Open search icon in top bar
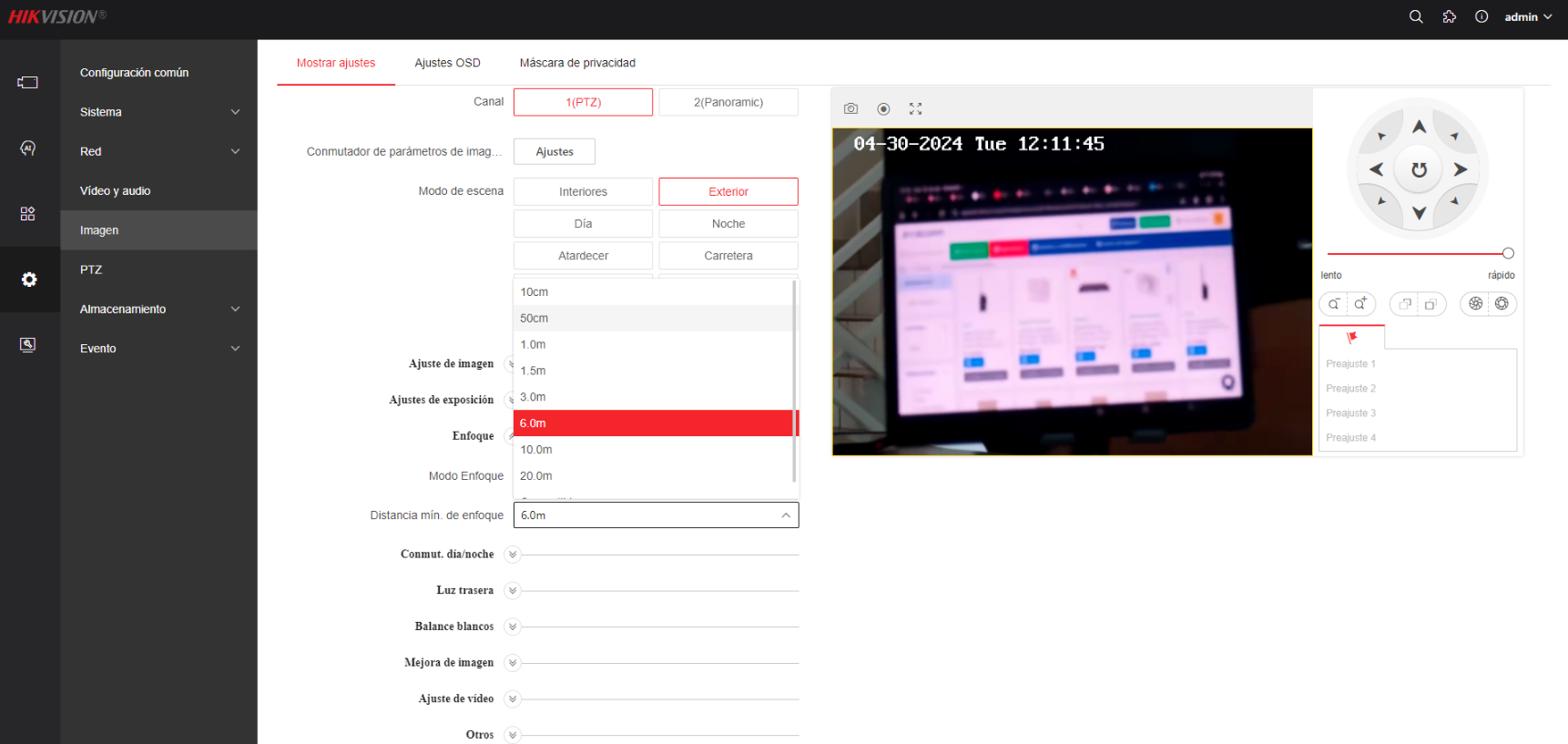 click(x=1416, y=16)
